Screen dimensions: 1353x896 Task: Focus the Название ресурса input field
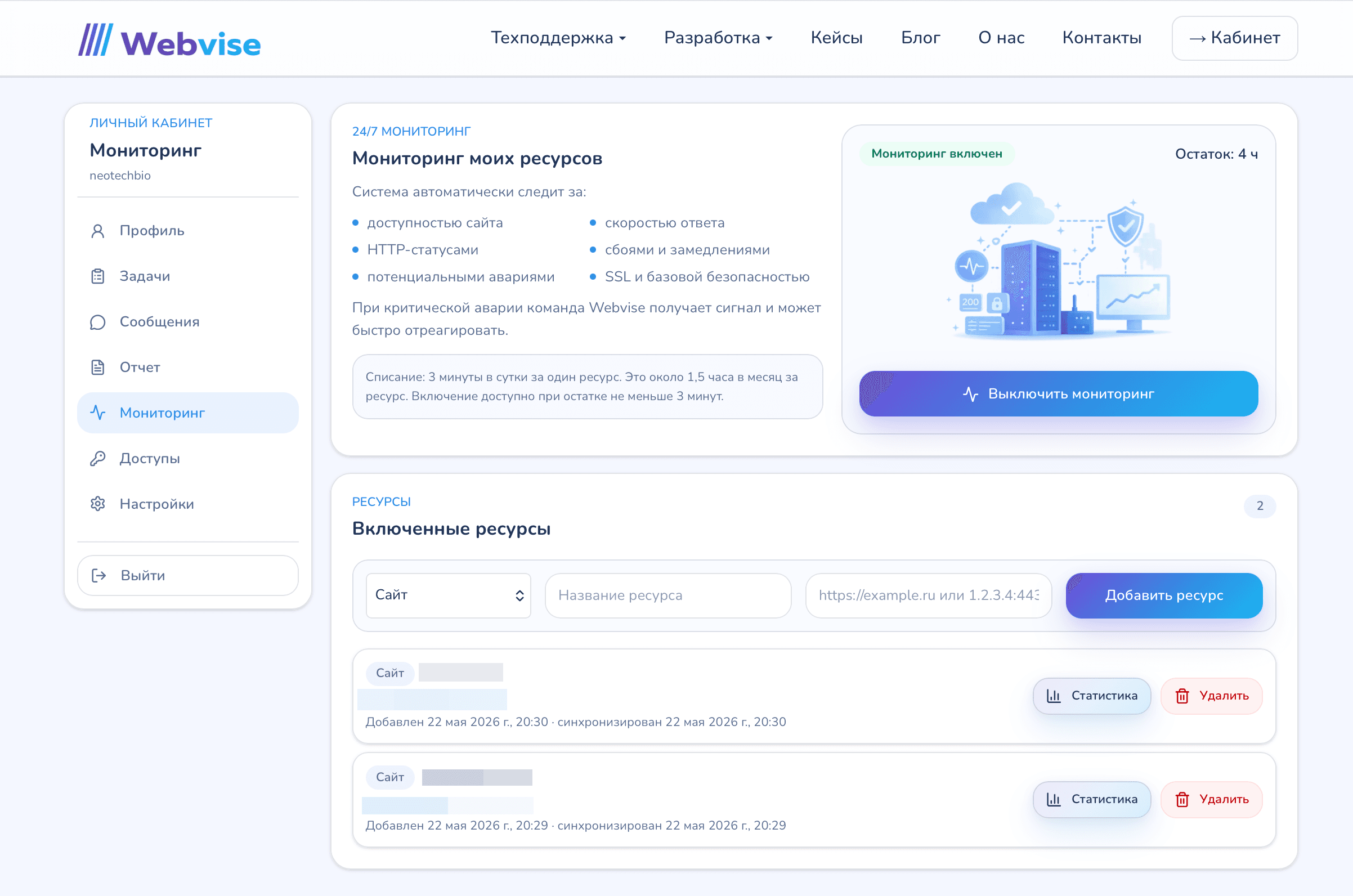point(669,595)
